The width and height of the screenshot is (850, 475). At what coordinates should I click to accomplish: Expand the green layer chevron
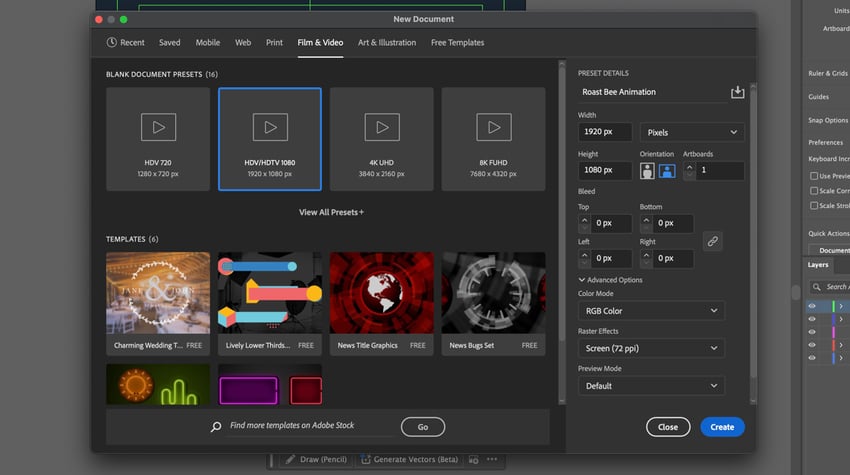(841, 306)
